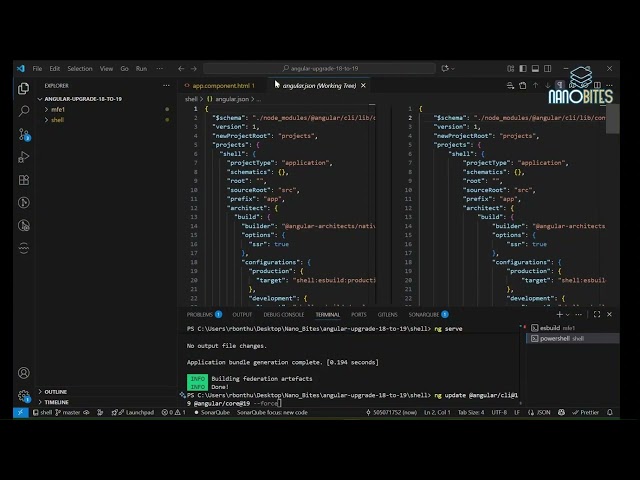Open the SonarQube view in activity bar
The width and height of the screenshot is (640, 480).
(x=24, y=248)
